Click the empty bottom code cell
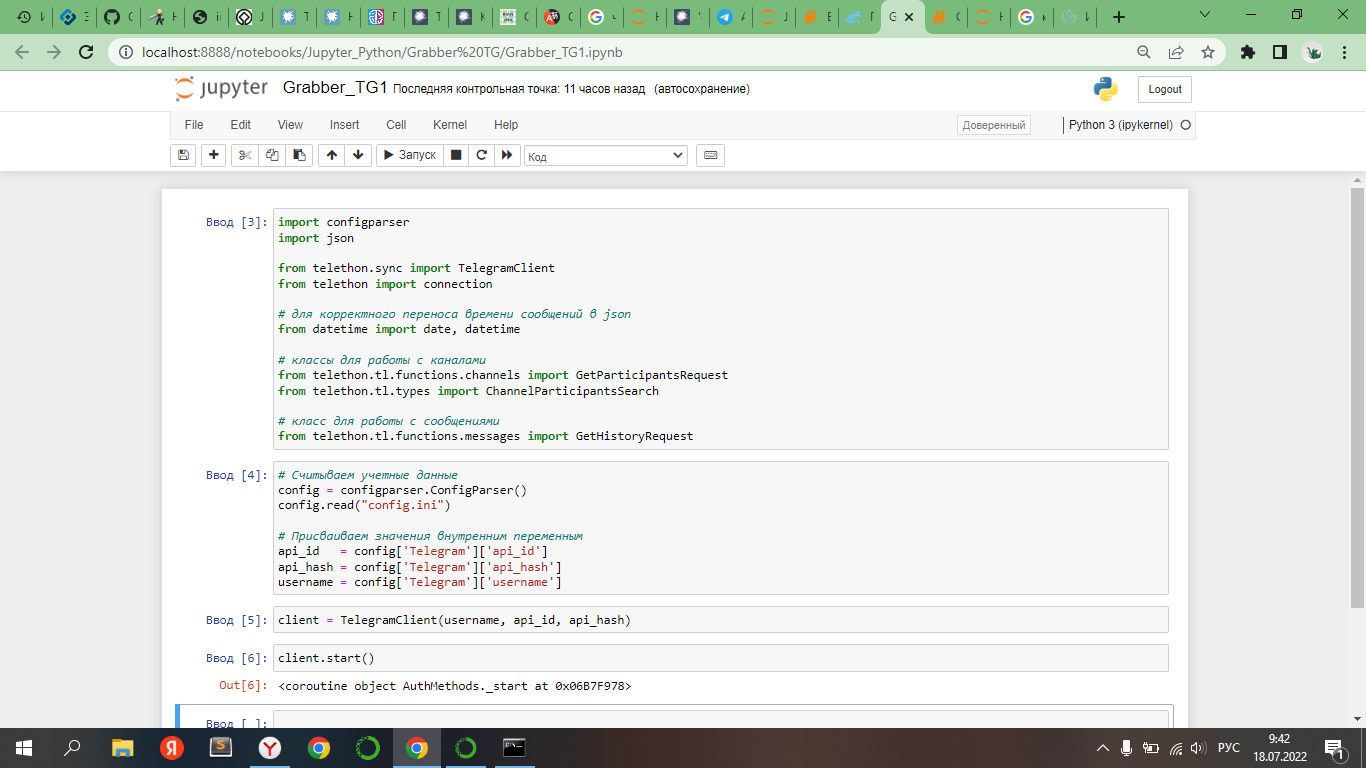 720,719
